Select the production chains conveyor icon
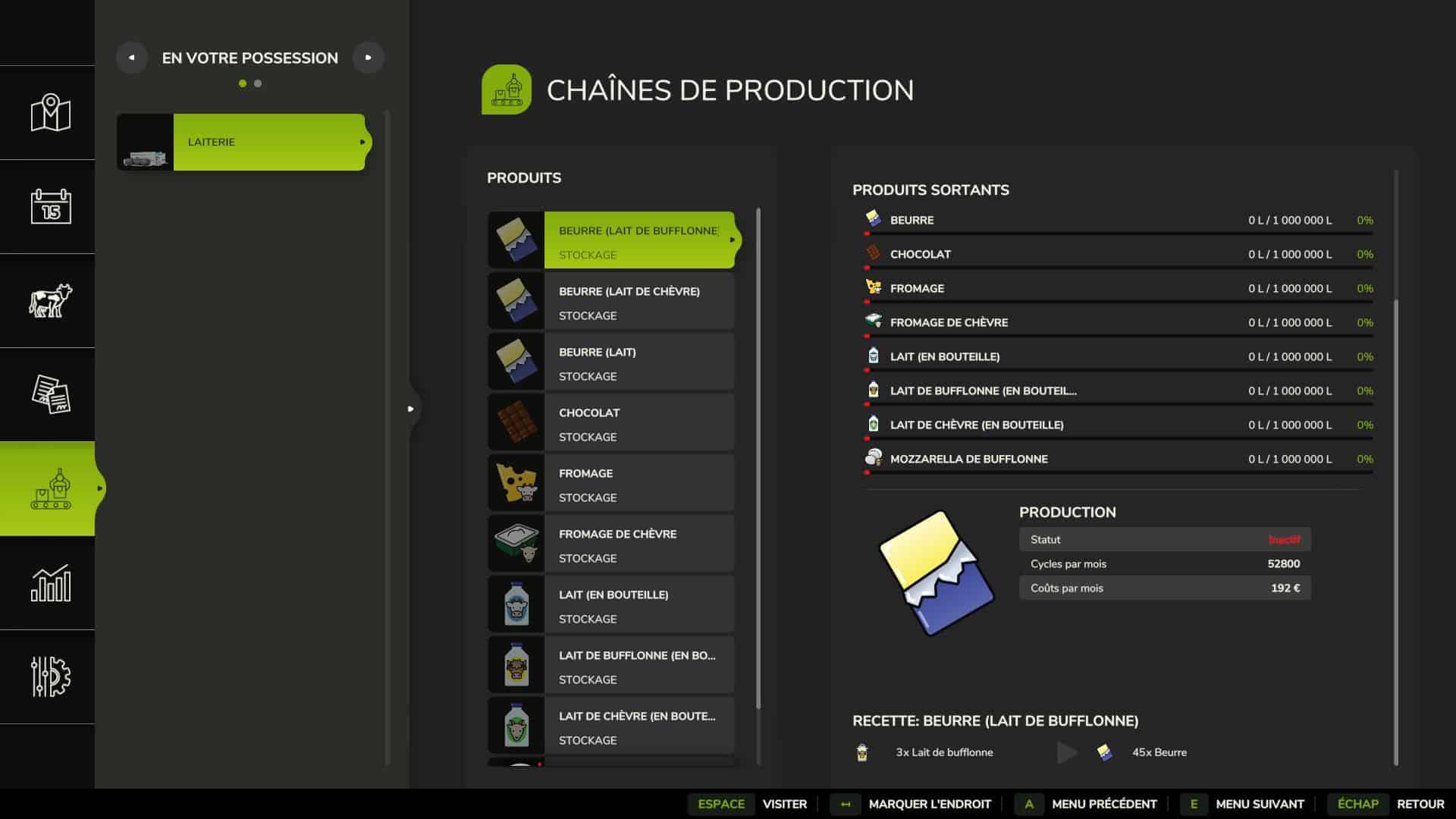1456x819 pixels. 50,489
